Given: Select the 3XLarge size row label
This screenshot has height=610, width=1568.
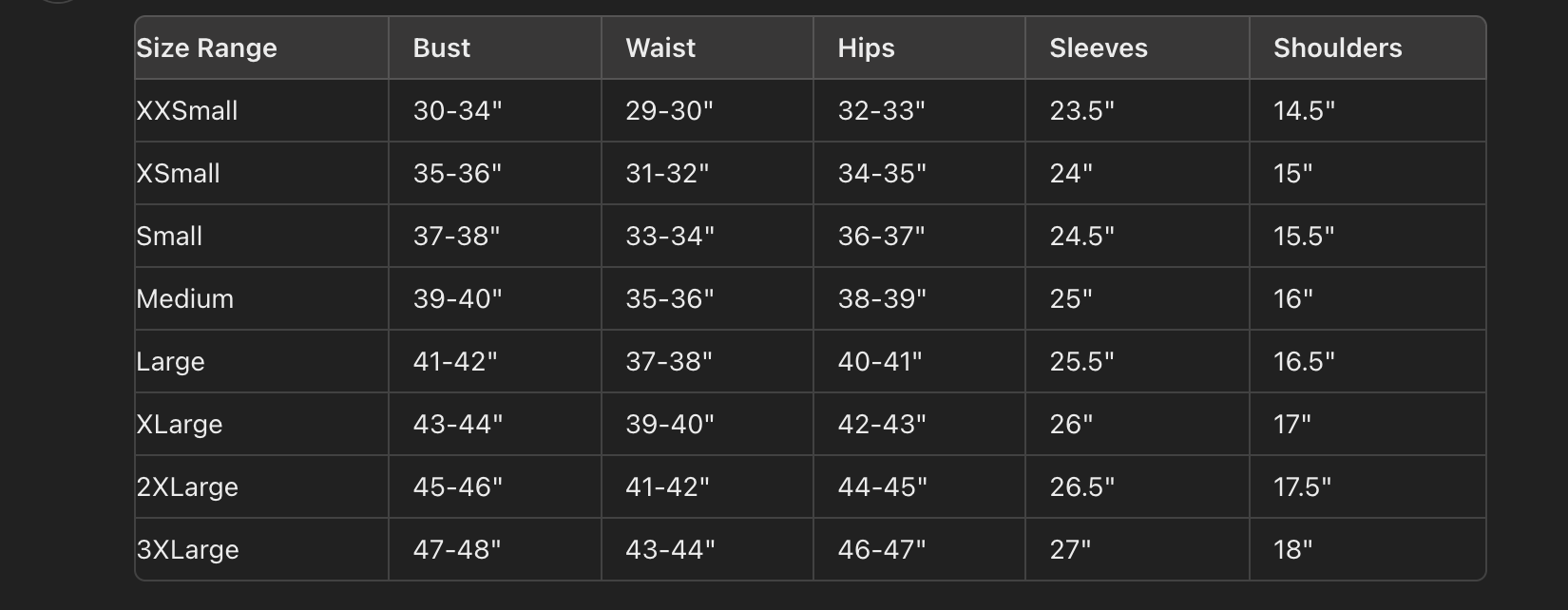Looking at the screenshot, I should point(187,550).
